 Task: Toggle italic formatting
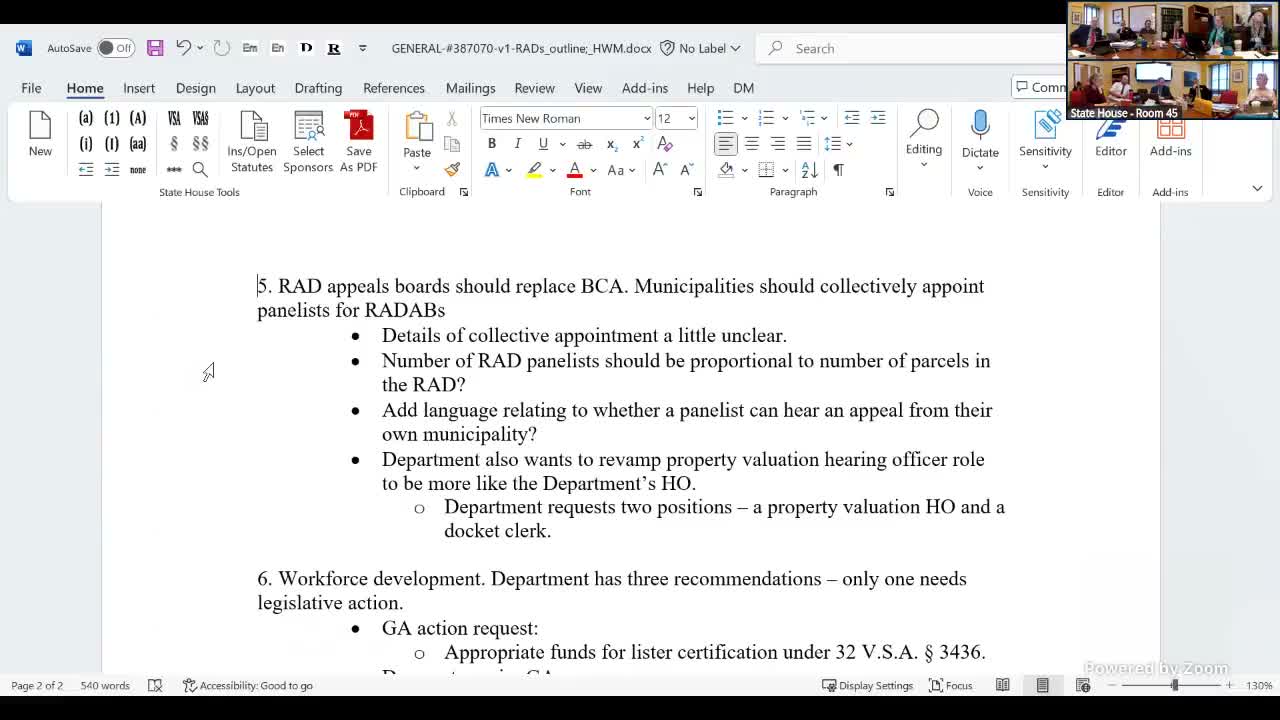click(517, 144)
